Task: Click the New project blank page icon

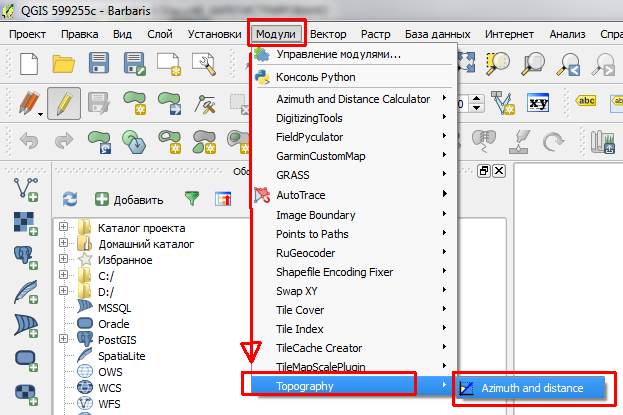Action: point(29,64)
